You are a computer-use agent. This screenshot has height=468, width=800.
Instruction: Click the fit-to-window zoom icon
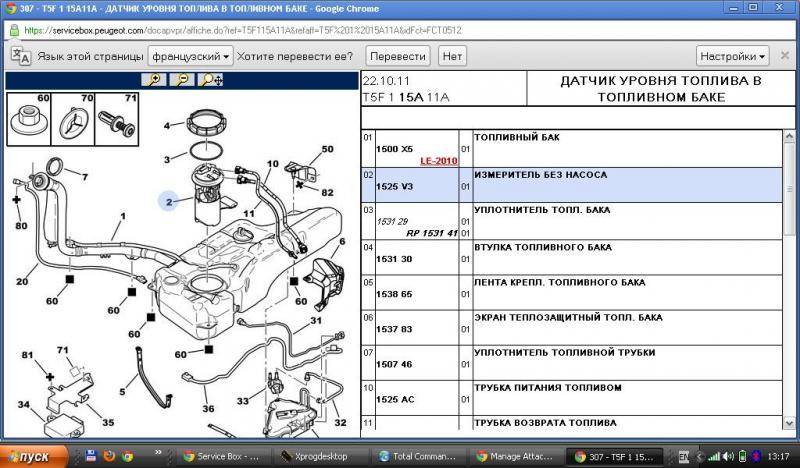(211, 79)
